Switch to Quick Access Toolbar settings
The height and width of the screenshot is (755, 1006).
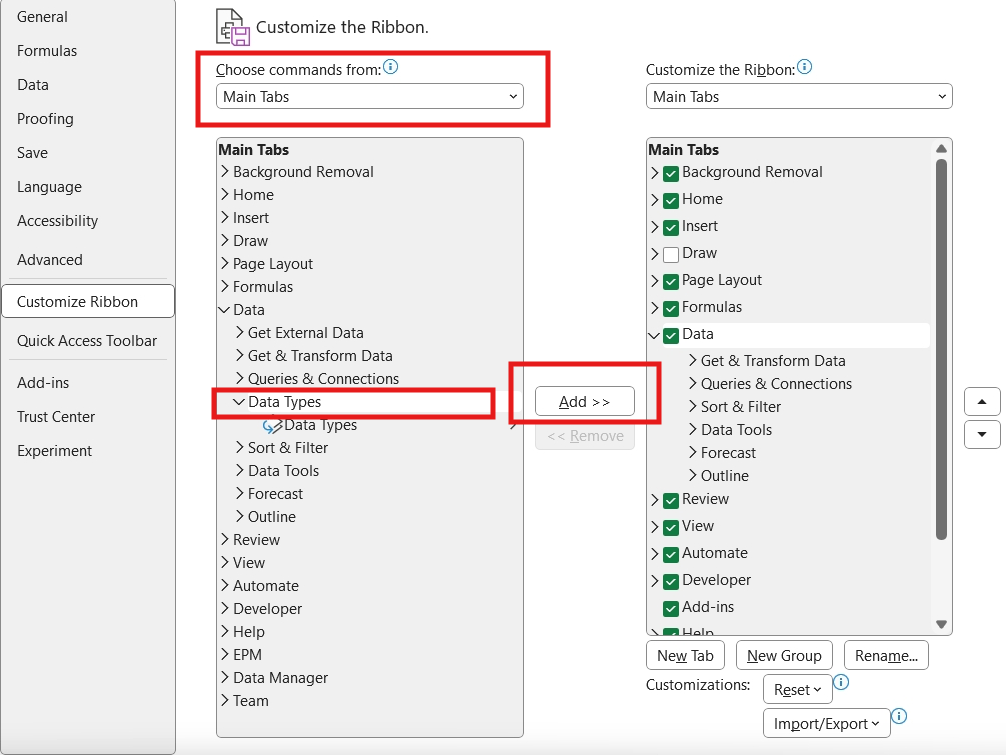(x=87, y=340)
